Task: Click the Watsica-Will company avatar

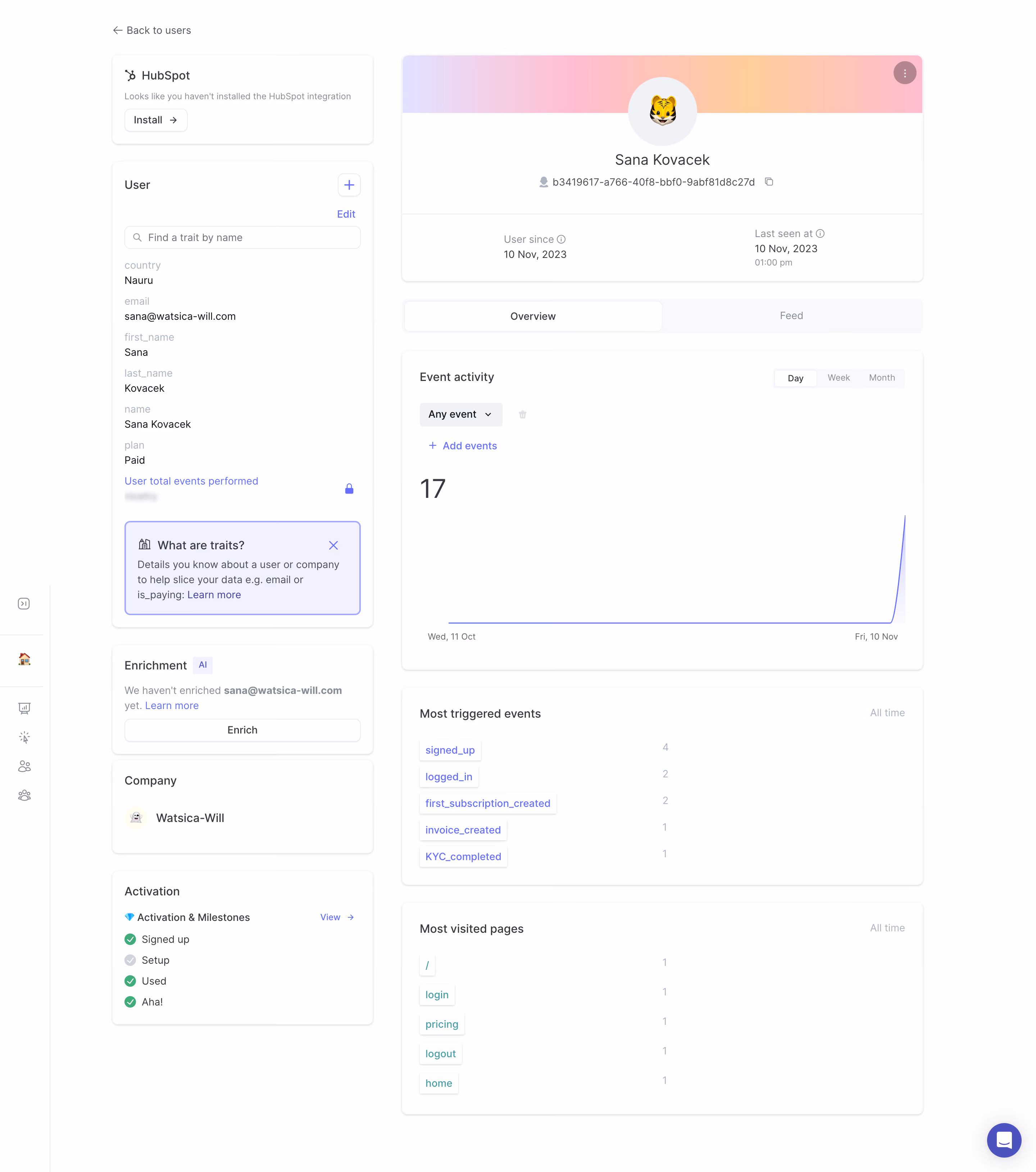Action: pos(136,818)
